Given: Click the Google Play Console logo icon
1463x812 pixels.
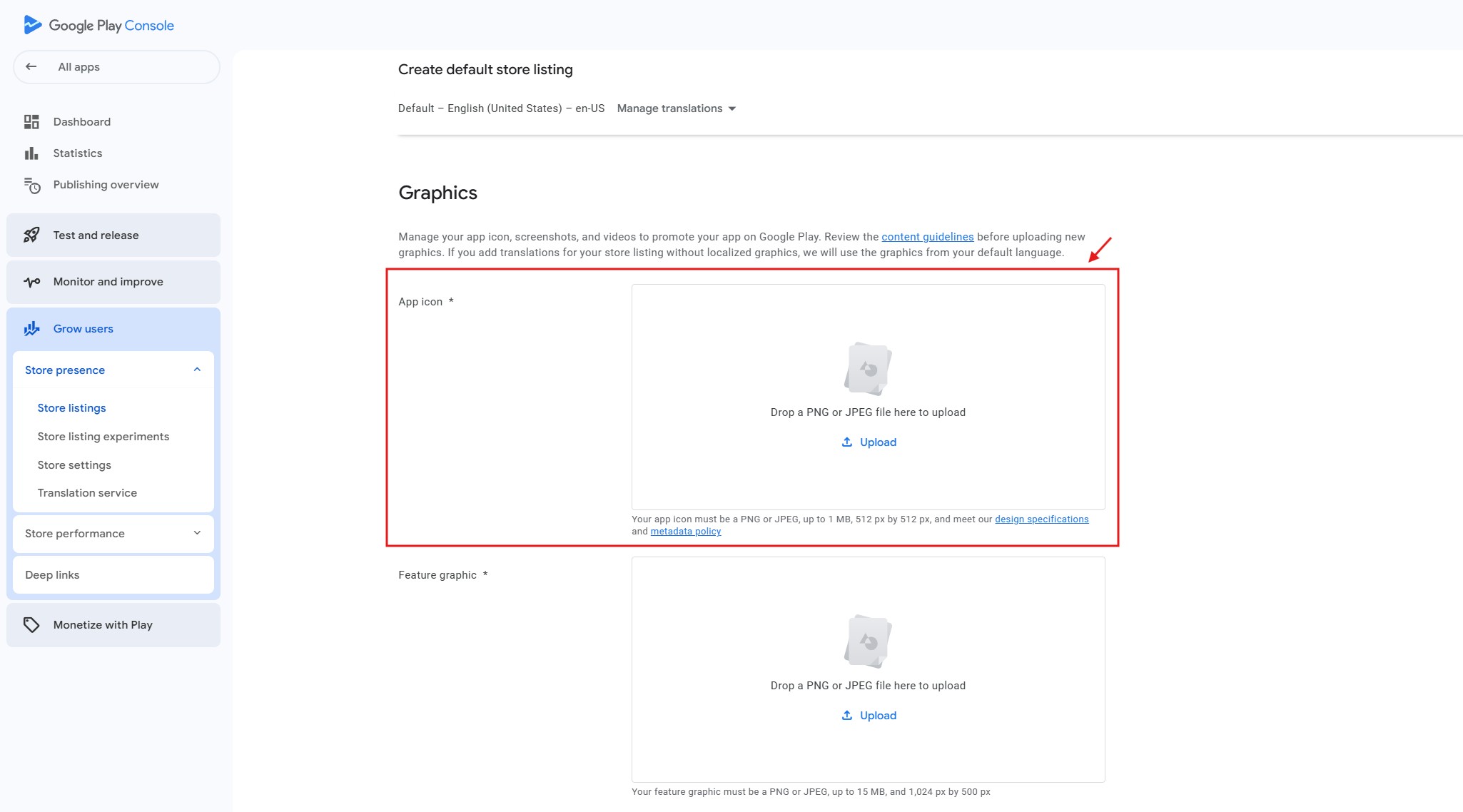Looking at the screenshot, I should pyautogui.click(x=32, y=25).
